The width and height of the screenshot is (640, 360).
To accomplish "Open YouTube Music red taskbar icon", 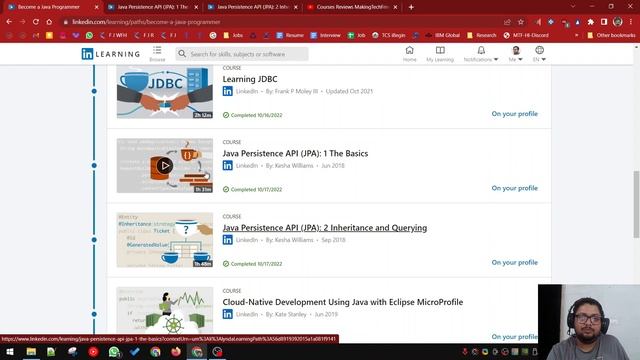I will (93, 352).
